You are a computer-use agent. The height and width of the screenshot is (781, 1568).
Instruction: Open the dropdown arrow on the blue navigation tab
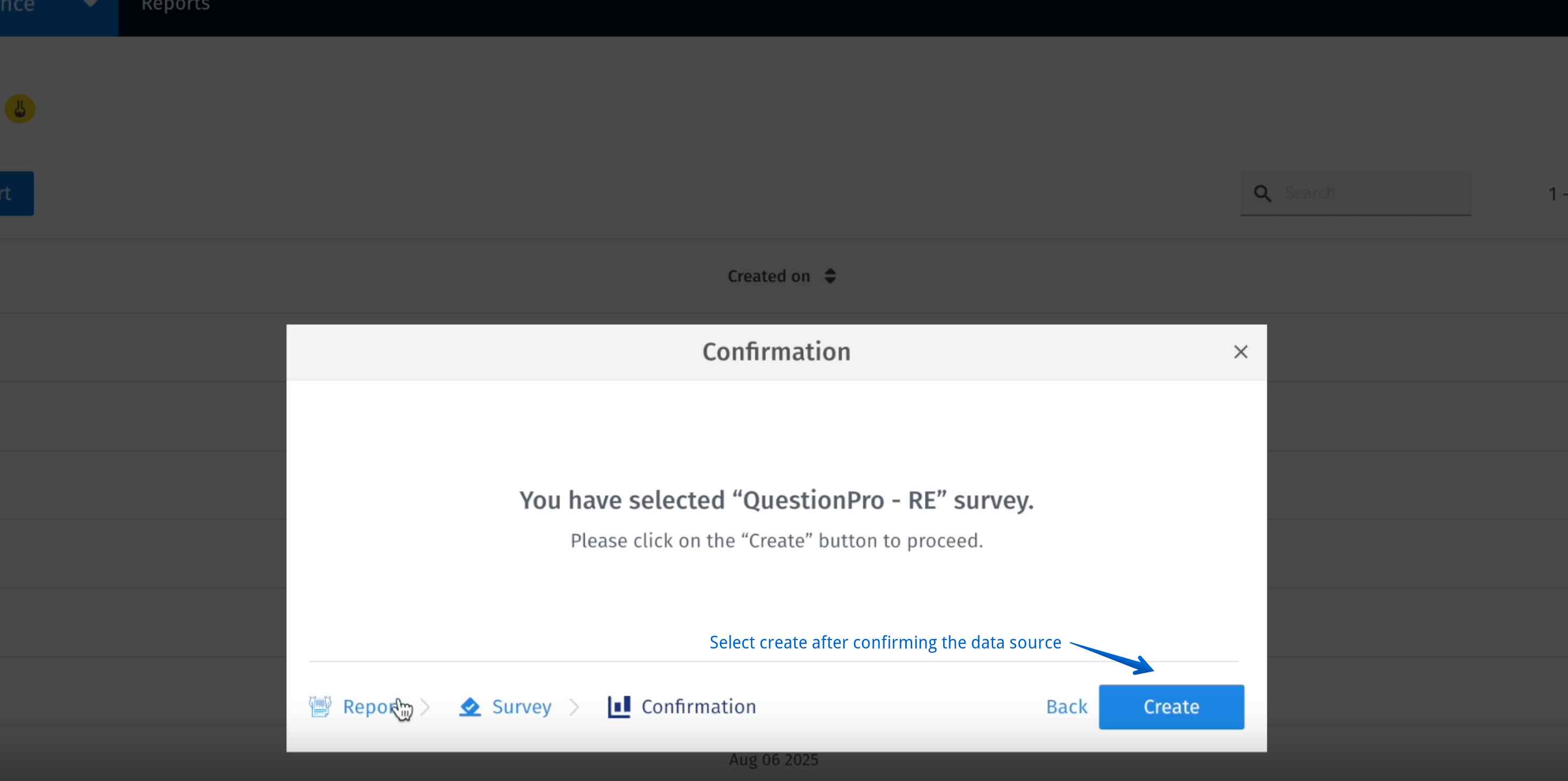click(89, 3)
